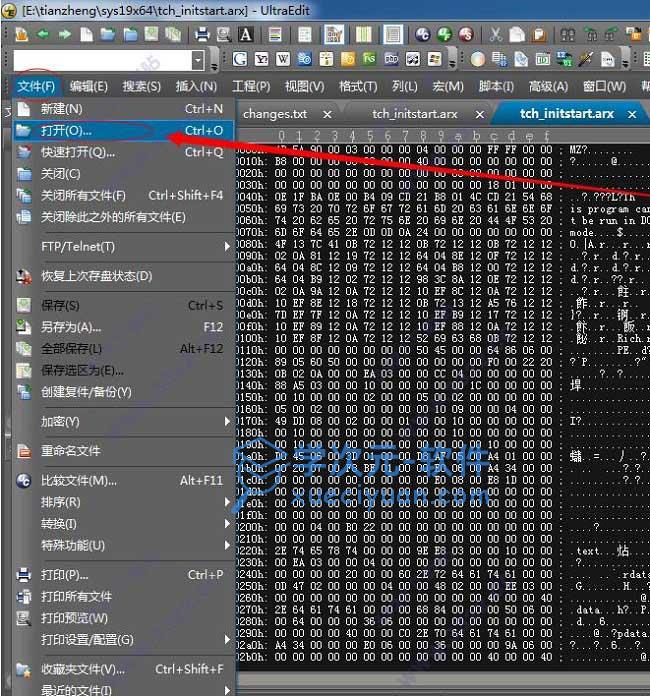This screenshot has height=696, width=650.
Task: Click the green UF find icon
Action: [x=444, y=34]
